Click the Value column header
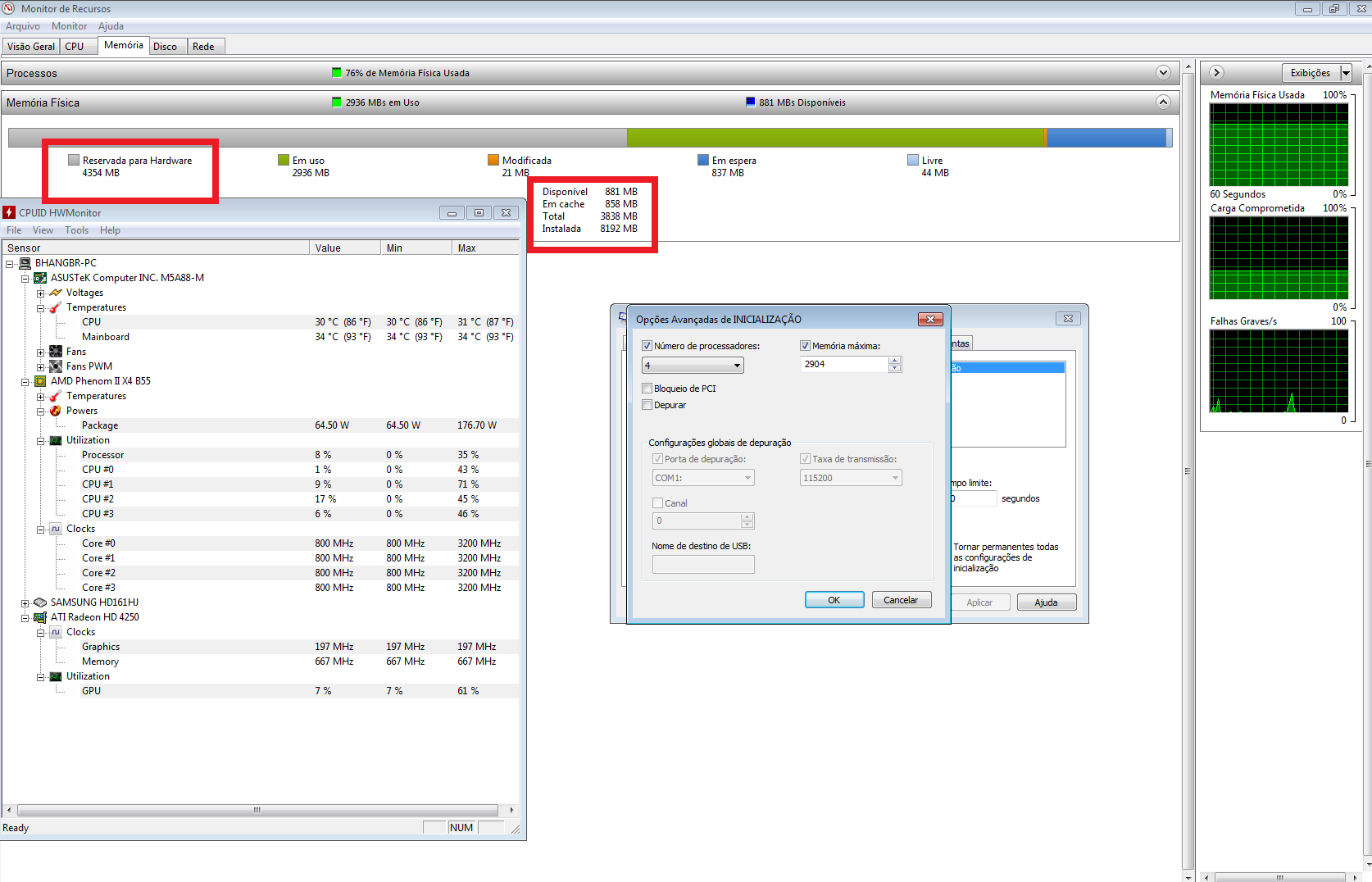 [x=346, y=248]
